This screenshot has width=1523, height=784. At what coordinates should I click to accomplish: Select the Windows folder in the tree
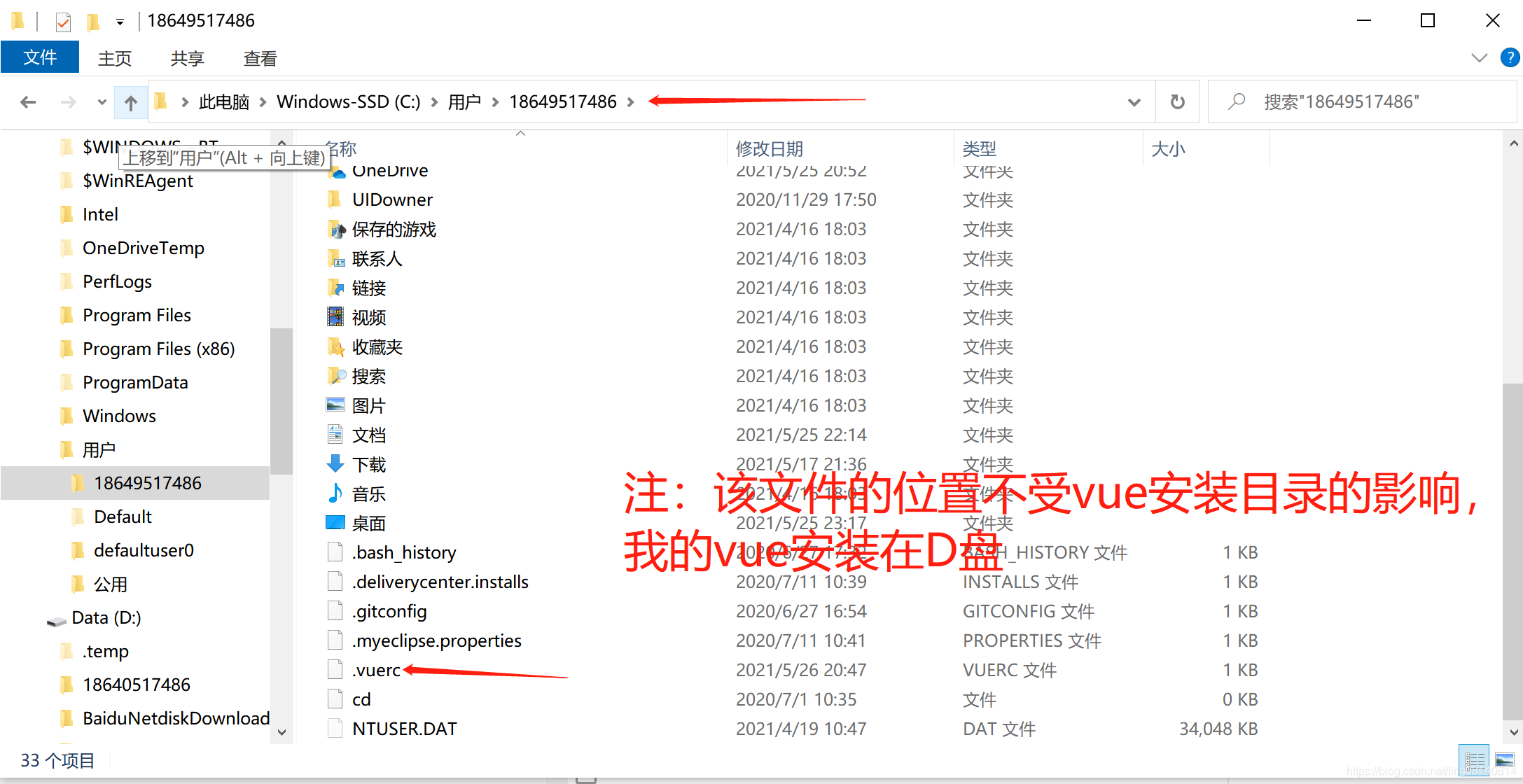[119, 416]
